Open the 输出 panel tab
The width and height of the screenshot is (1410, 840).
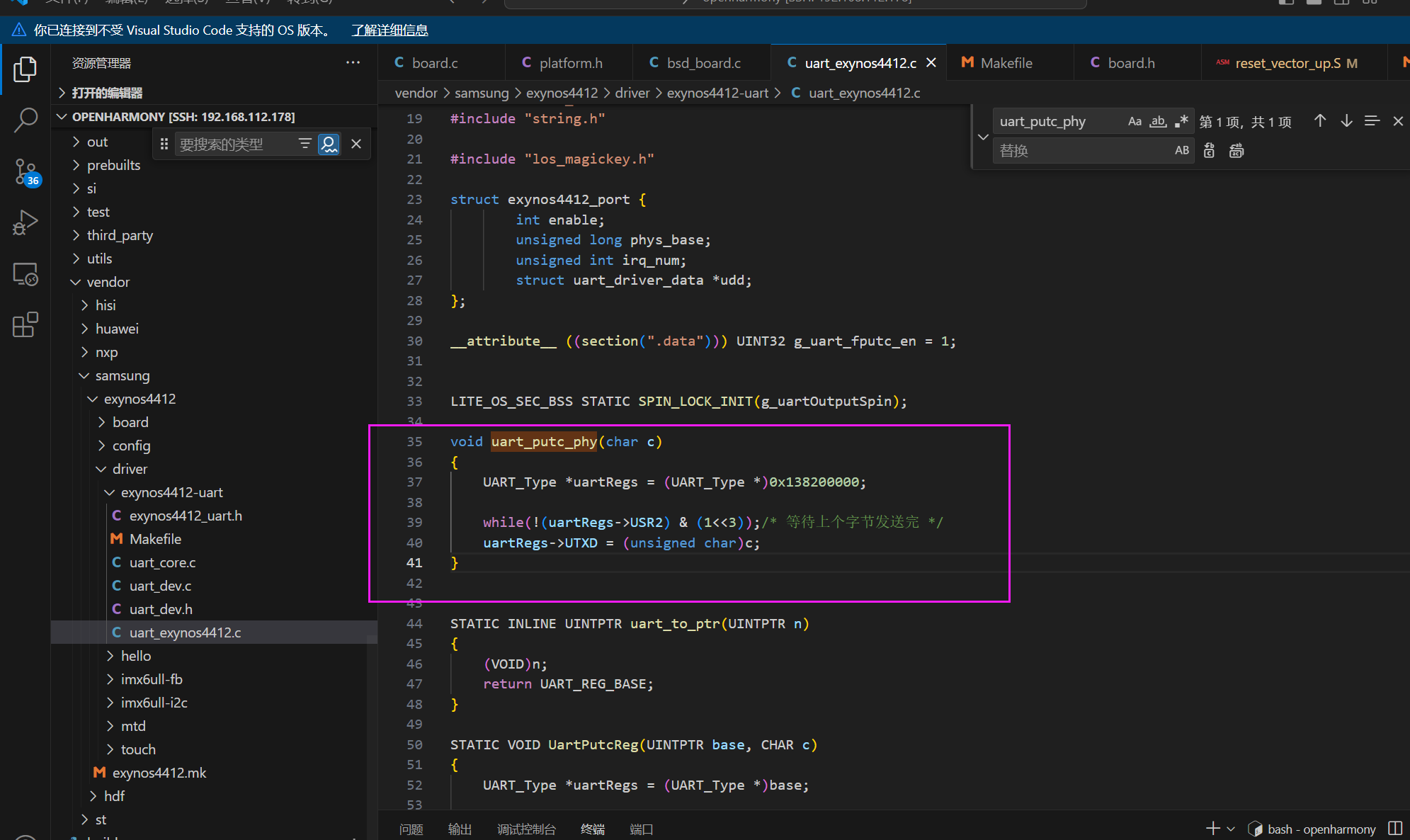[460, 829]
